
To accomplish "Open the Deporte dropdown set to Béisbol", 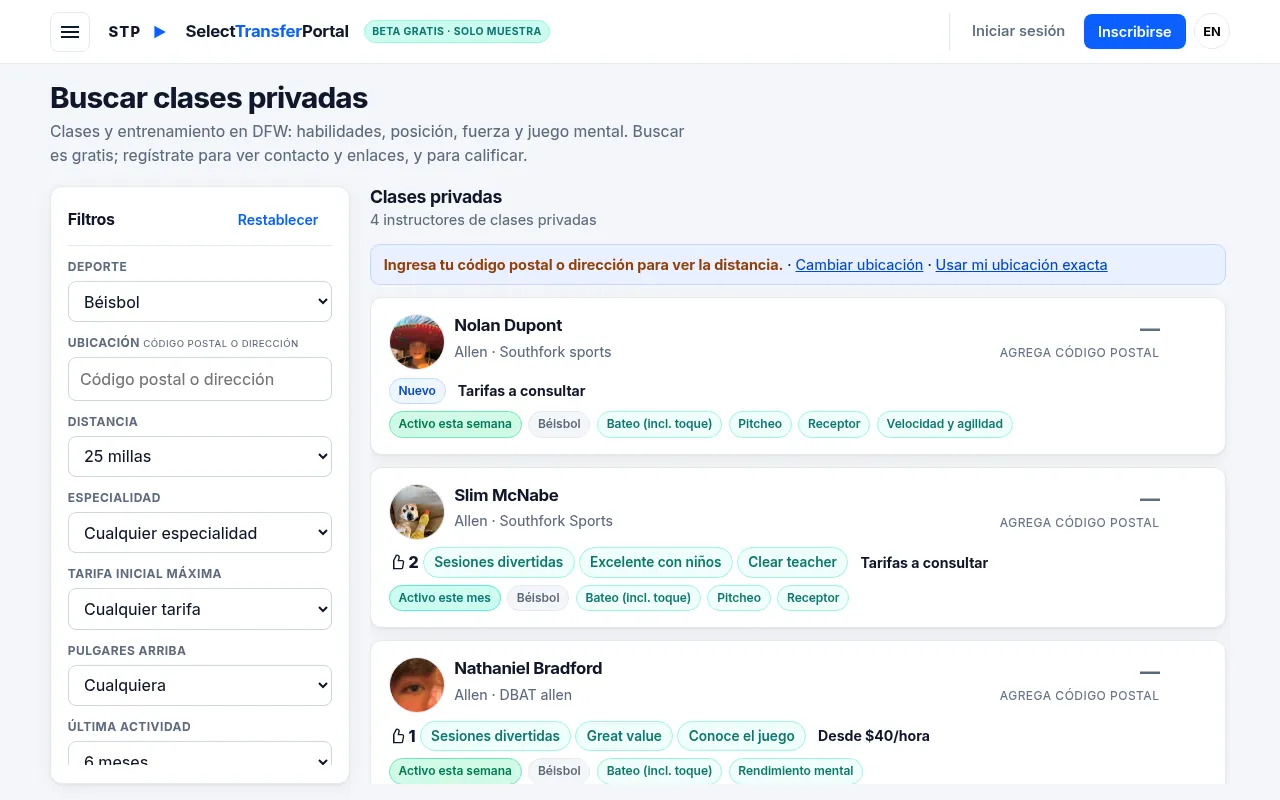I will point(200,302).
